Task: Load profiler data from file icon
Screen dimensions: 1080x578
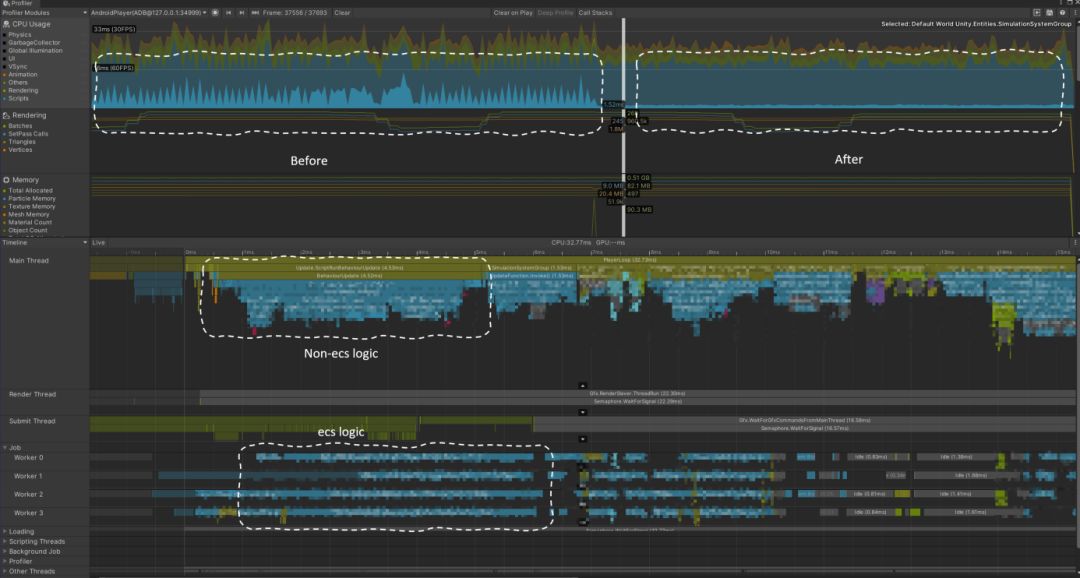Action: coord(1037,12)
